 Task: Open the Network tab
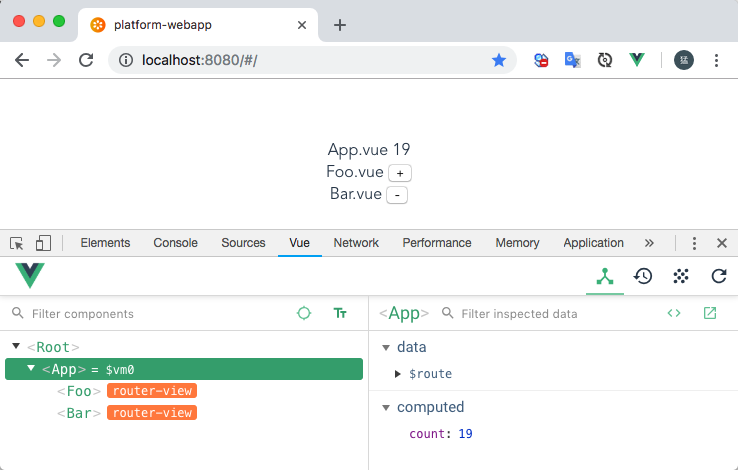pyautogui.click(x=356, y=243)
